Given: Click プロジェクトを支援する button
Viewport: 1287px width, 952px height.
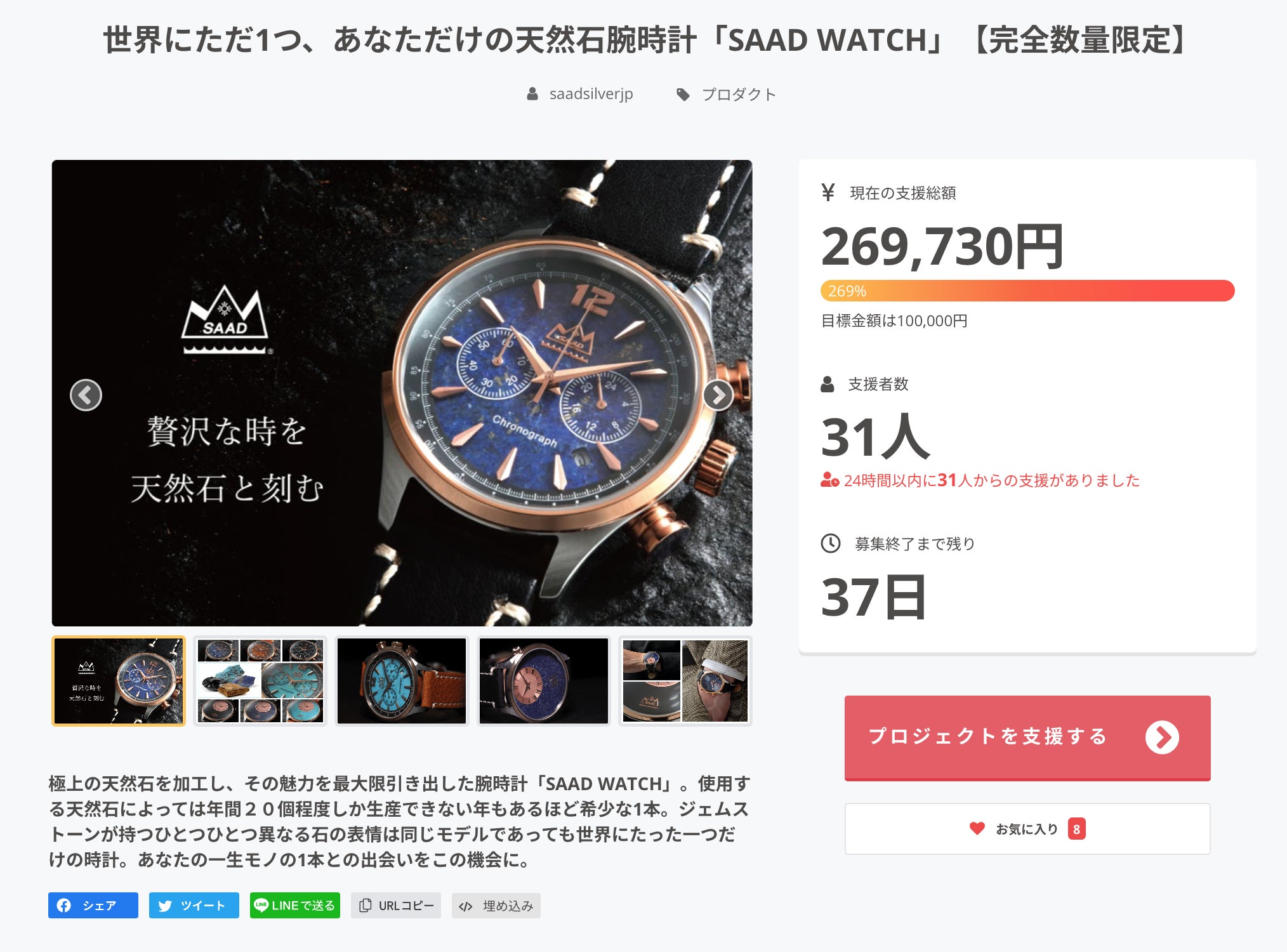Looking at the screenshot, I should click(1027, 737).
